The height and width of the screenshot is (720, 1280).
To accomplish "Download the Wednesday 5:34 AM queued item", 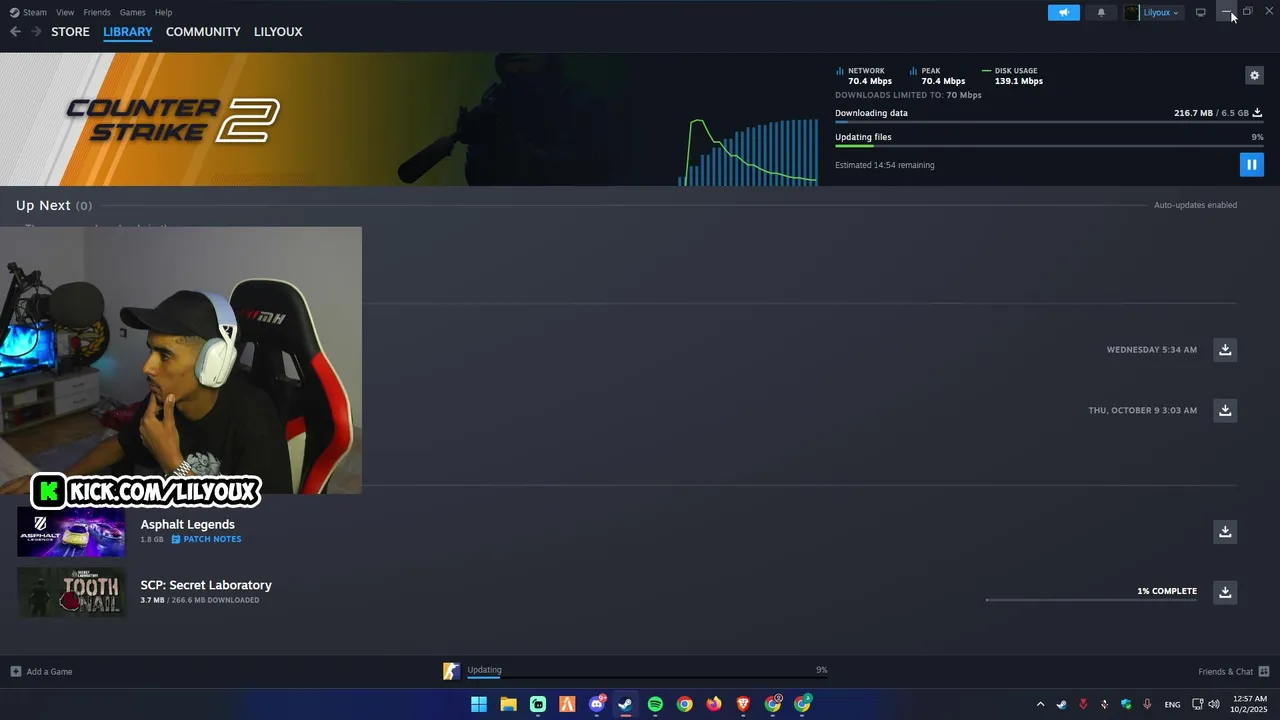I will click(1225, 349).
